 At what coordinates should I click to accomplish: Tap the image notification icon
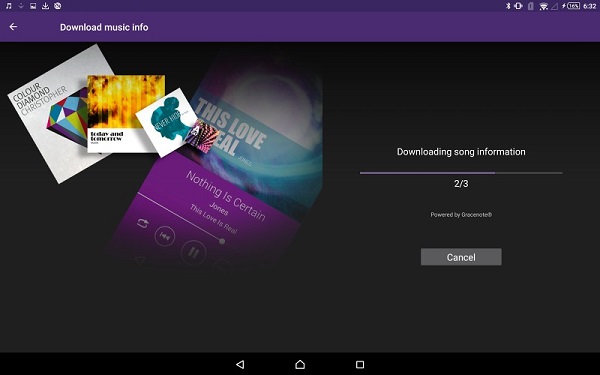pyautogui.click(x=33, y=6)
